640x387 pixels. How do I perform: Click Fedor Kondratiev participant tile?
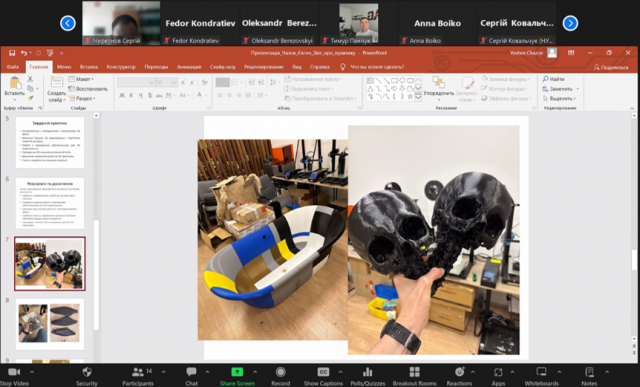pos(200,23)
